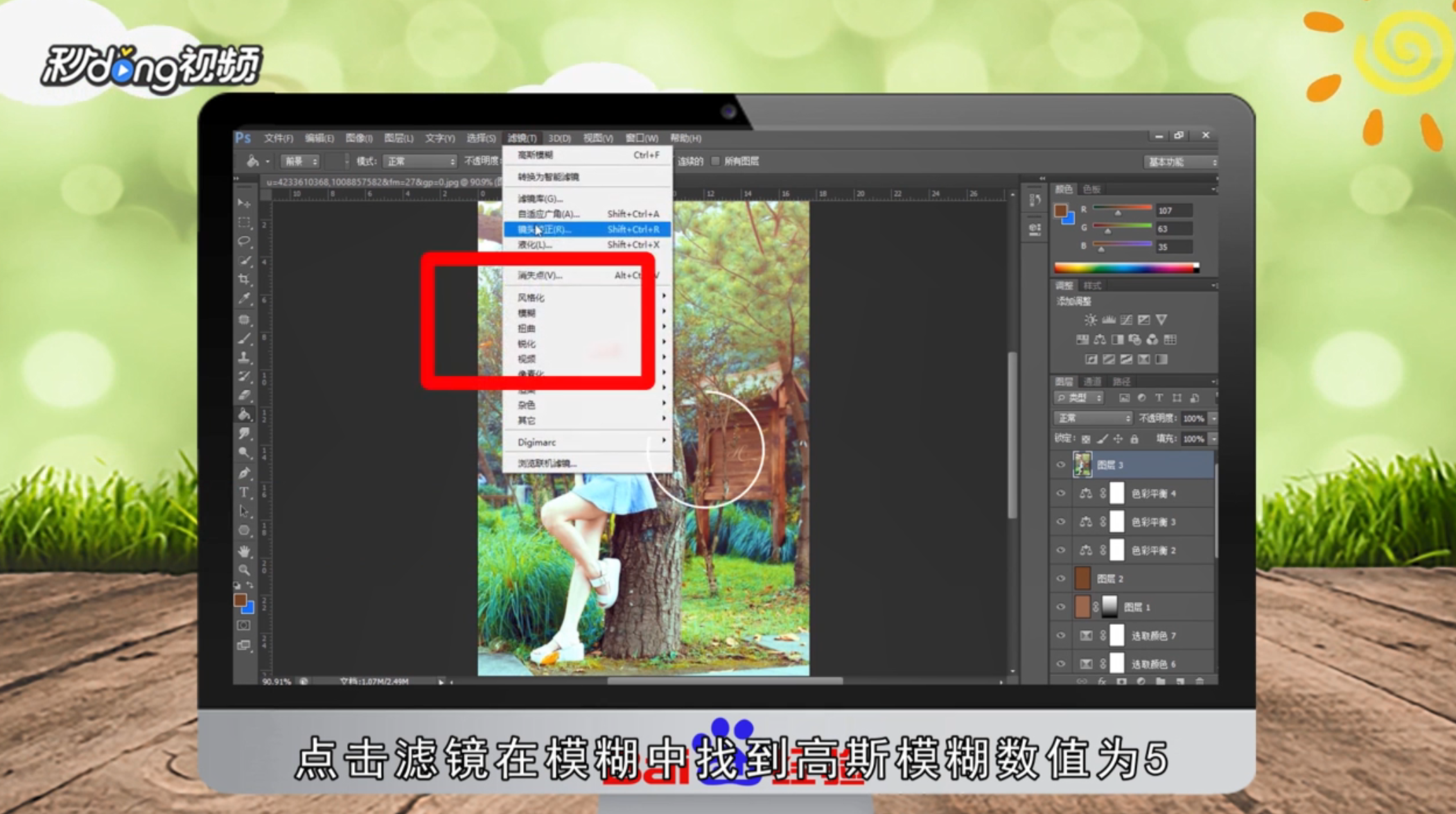Switch to the 通道 tab

tap(1092, 381)
